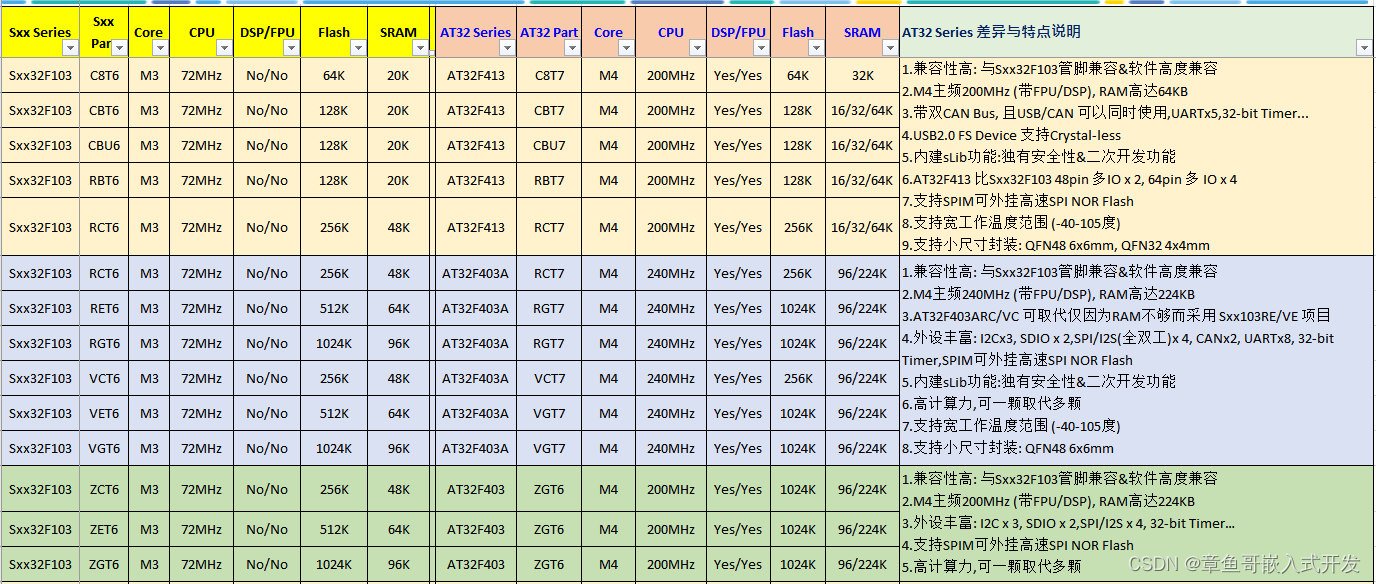Select the CBT6 part cell
1376x584 pixels.
[104, 110]
